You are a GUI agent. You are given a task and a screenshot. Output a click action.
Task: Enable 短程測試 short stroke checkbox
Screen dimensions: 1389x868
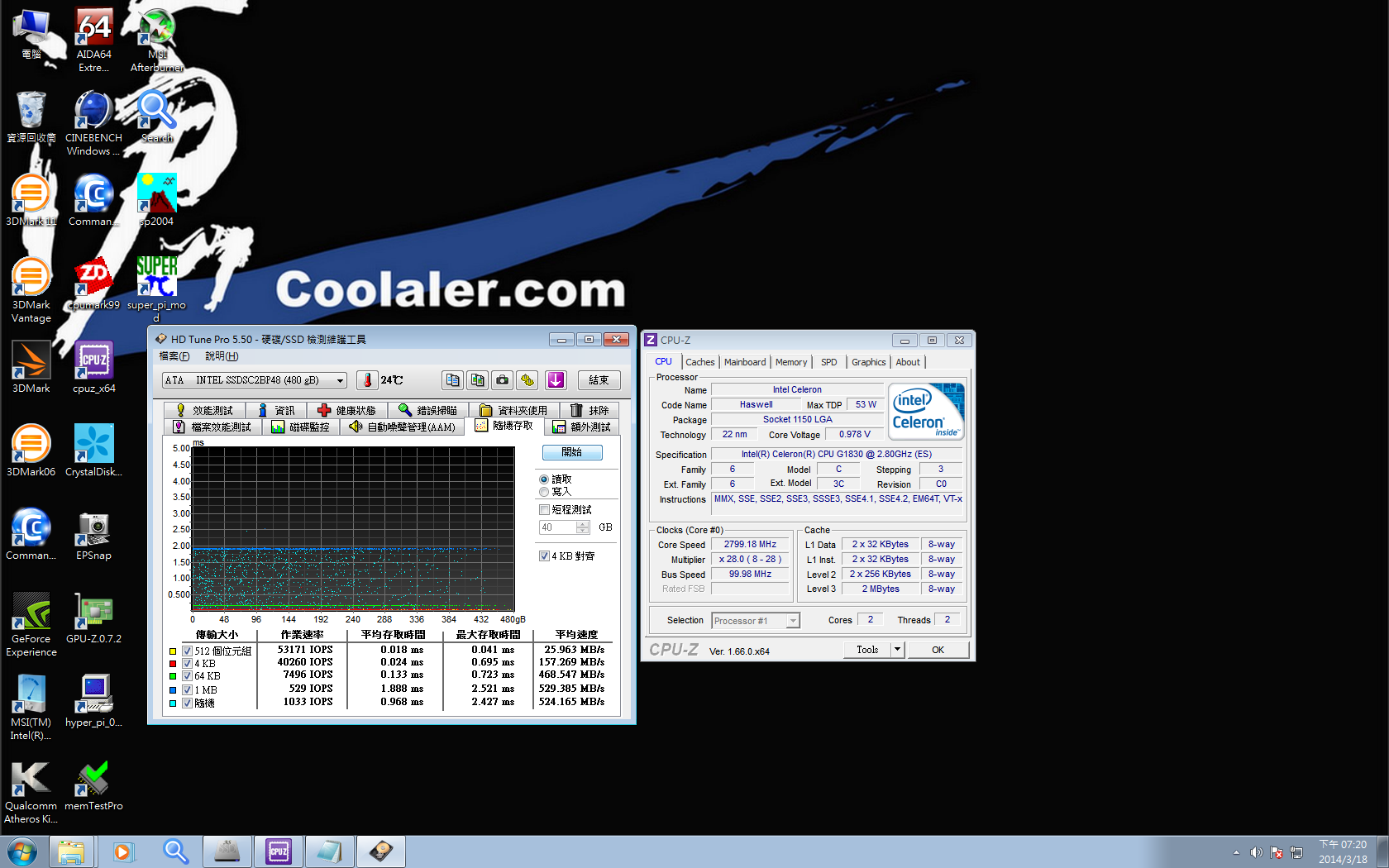tap(544, 510)
